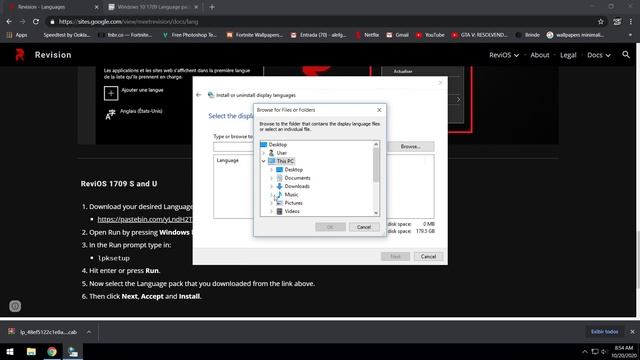Click the Browse... button
640x360 pixels.
(410, 147)
